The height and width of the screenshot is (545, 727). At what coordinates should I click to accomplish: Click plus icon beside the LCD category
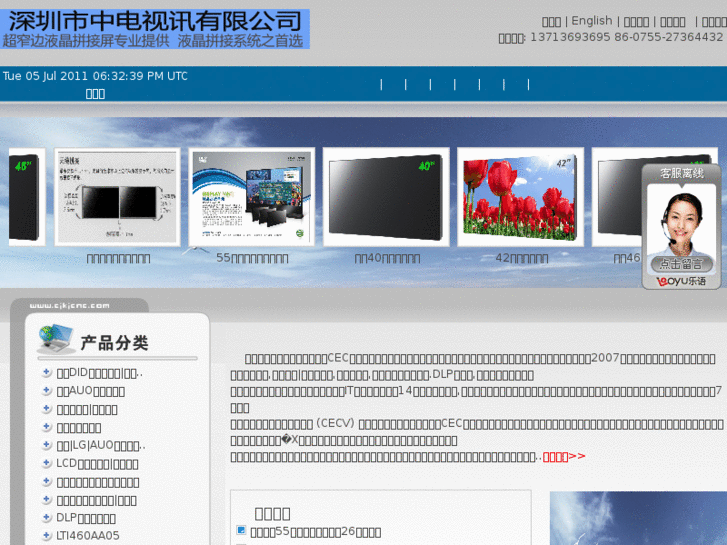pos(46,463)
